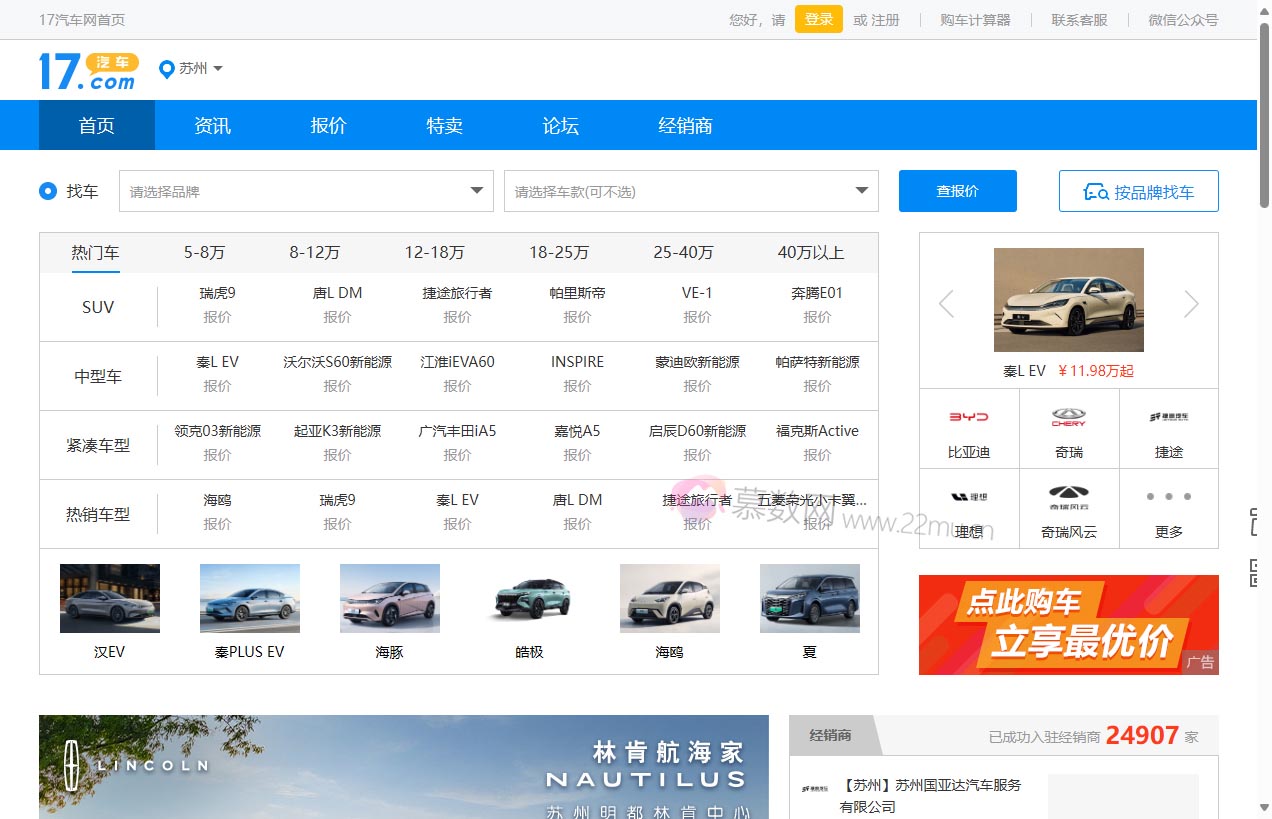1272x819 pixels.
Task: Click the yellow 登录 login button
Action: pyautogui.click(x=818, y=19)
